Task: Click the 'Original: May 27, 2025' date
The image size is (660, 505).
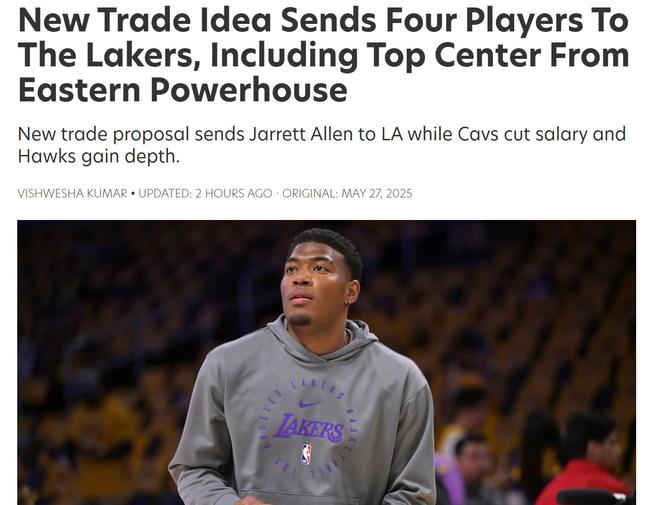Action: [347, 194]
